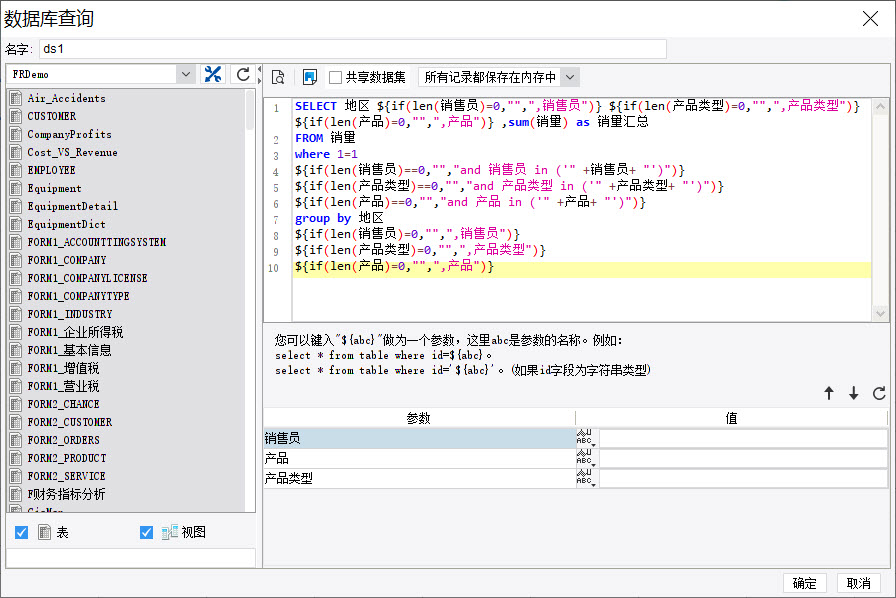Toggle the 共享数据集 checkbox
Image resolution: width=896 pixels, height=598 pixels.
336,77
